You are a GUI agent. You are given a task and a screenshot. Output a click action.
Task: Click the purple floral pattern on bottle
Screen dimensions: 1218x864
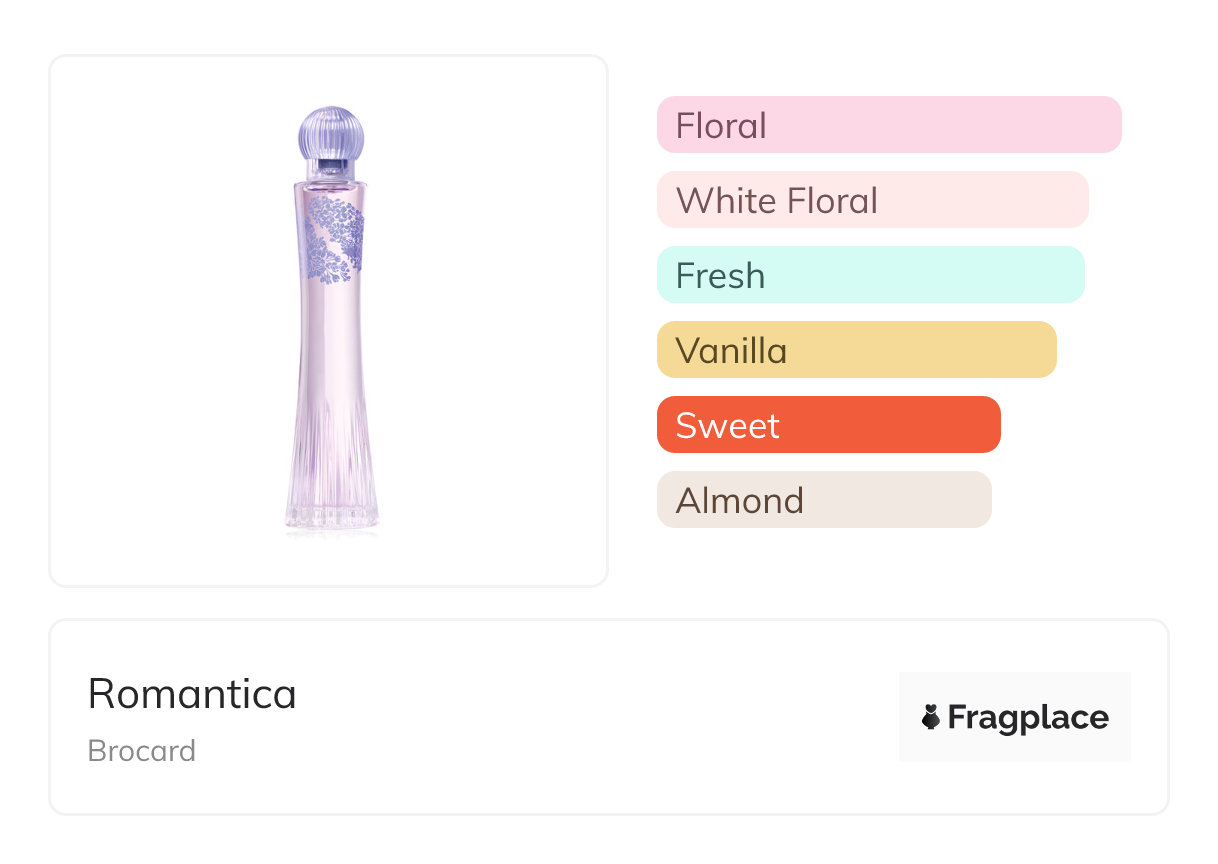coord(332,238)
